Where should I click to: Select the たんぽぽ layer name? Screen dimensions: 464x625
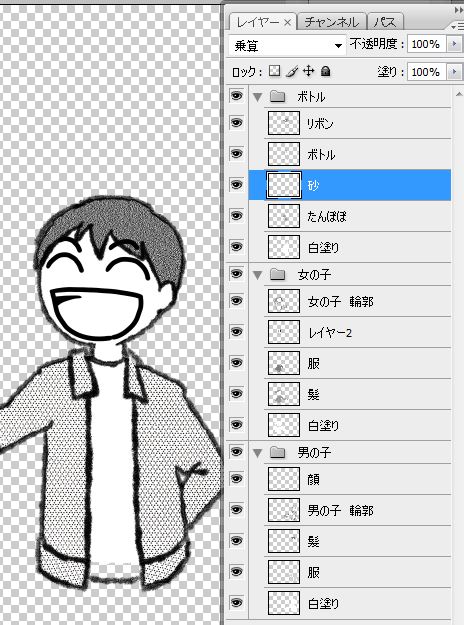tap(327, 216)
